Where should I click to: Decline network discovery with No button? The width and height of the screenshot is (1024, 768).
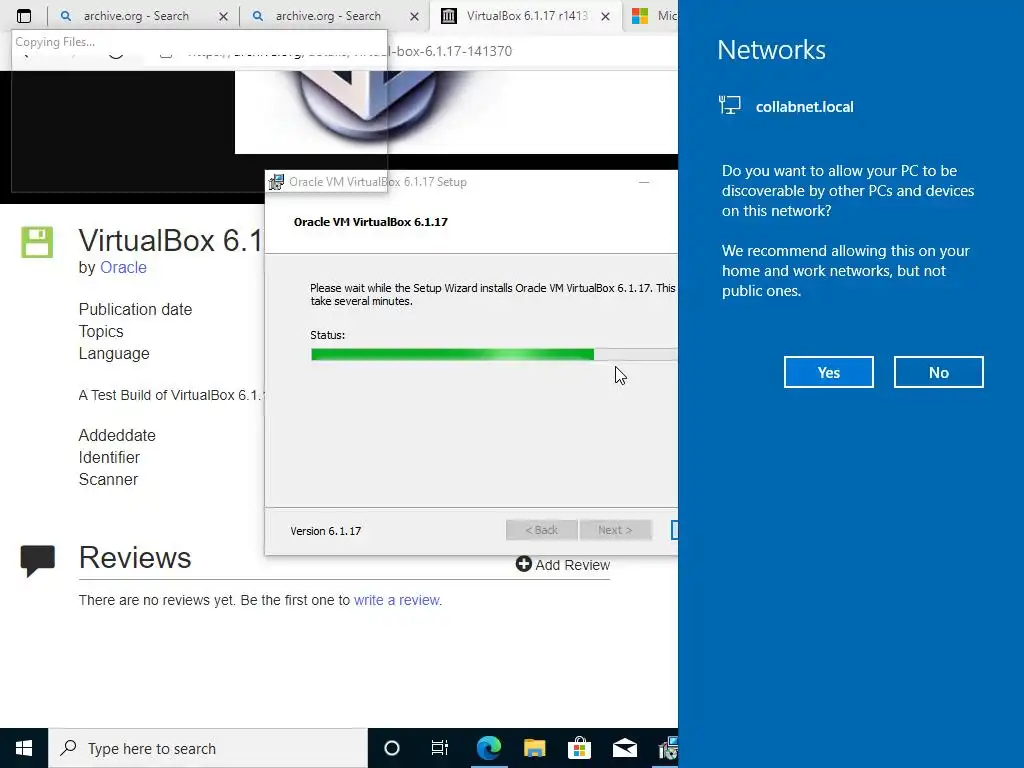pos(938,372)
